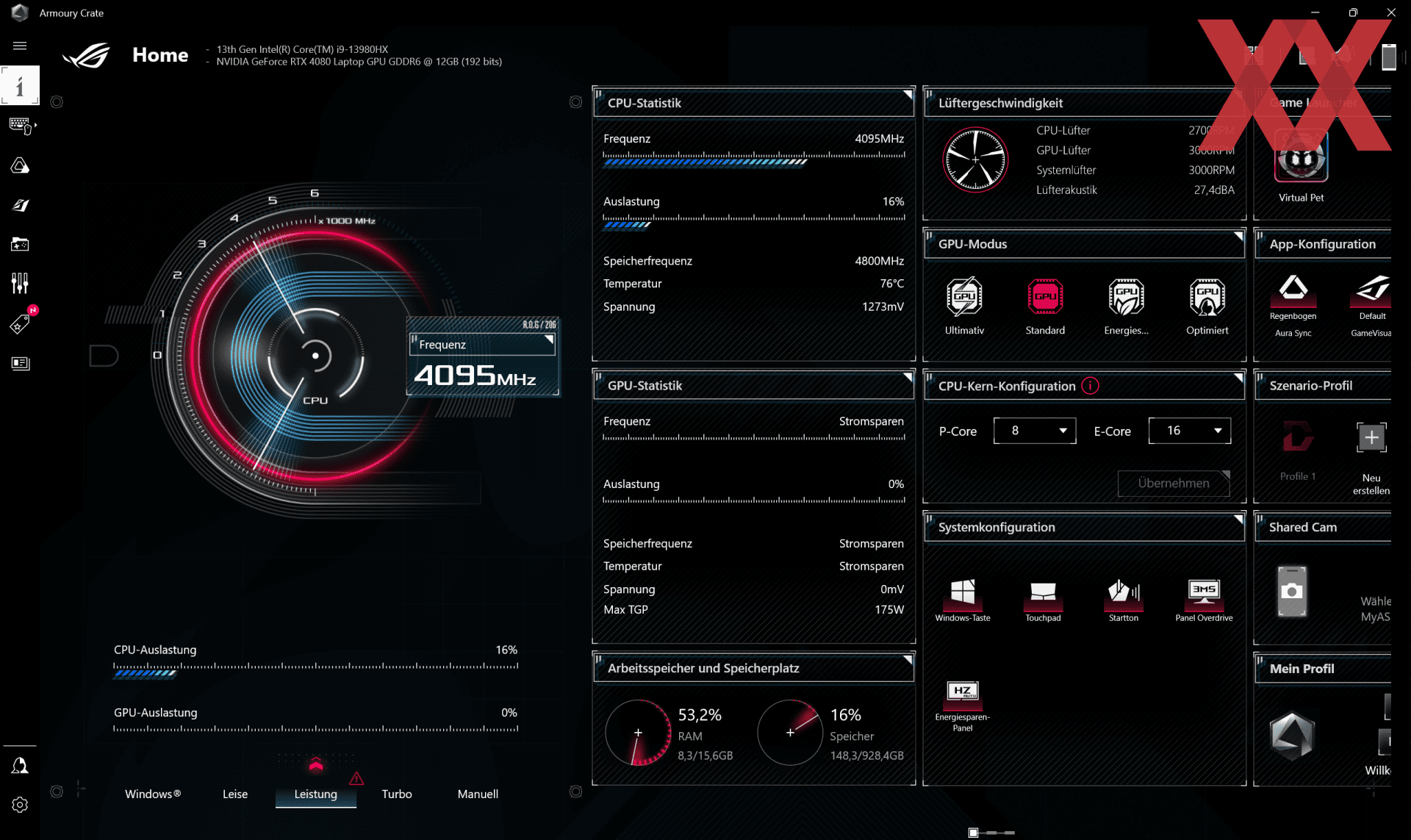This screenshot has height=840, width=1411.
Task: Toggle the Windows-Taste key setting
Action: pyautogui.click(x=962, y=595)
